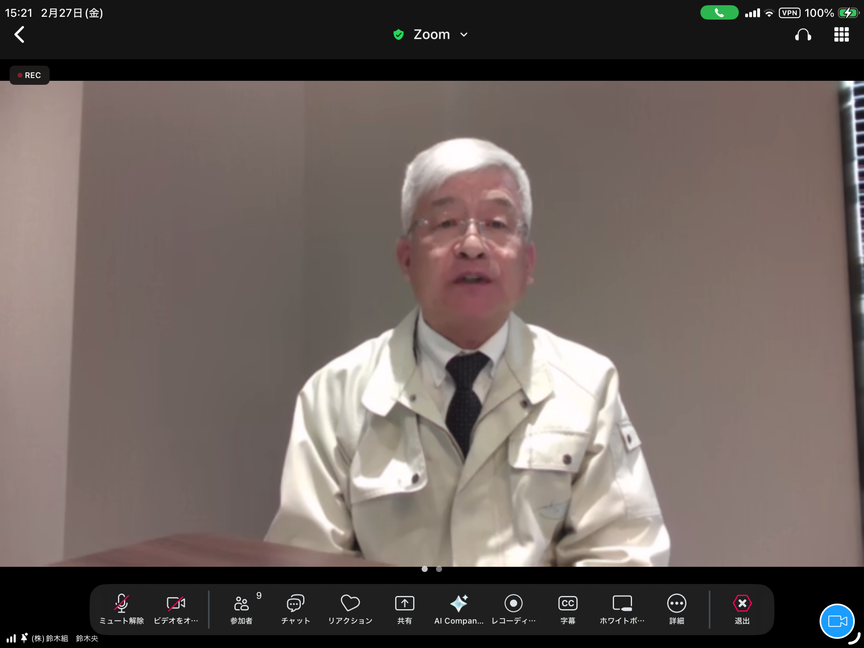Switch to gallery grid view
Image resolution: width=864 pixels, height=648 pixels.
pos(841,35)
